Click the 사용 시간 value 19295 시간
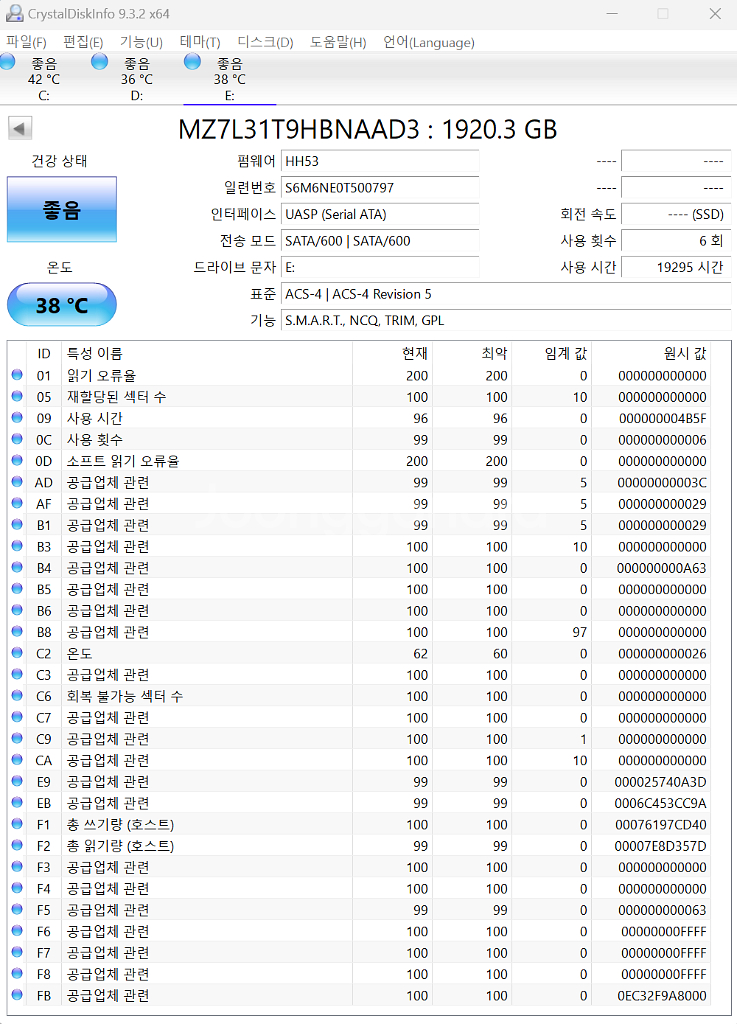 (x=676, y=267)
